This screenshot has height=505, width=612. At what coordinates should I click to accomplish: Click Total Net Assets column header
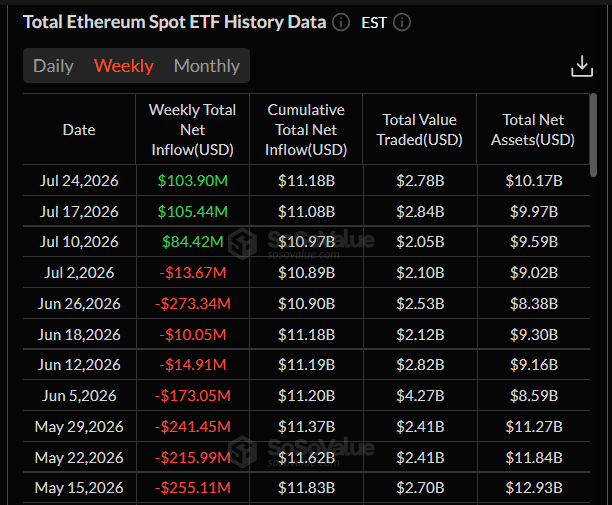533,130
